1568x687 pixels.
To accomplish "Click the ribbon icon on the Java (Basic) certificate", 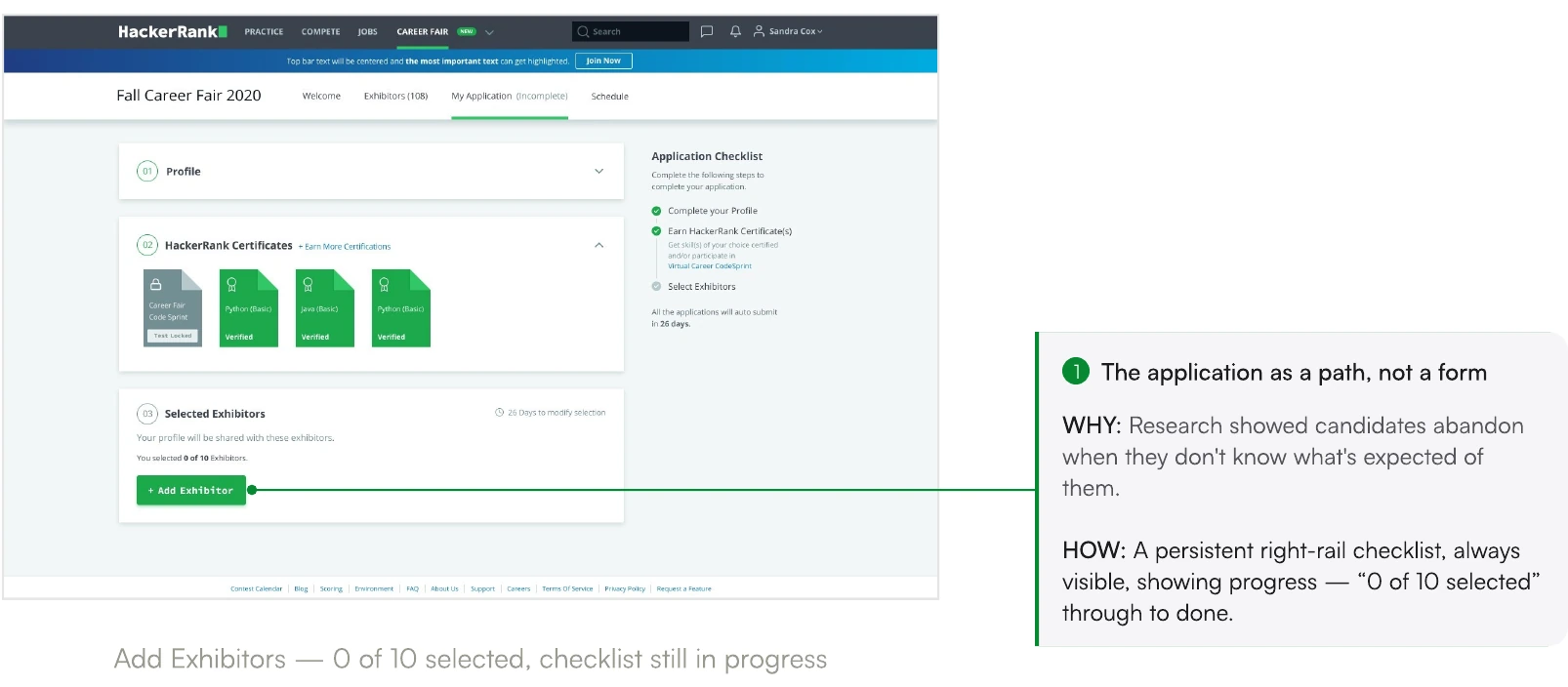I will coord(308,284).
